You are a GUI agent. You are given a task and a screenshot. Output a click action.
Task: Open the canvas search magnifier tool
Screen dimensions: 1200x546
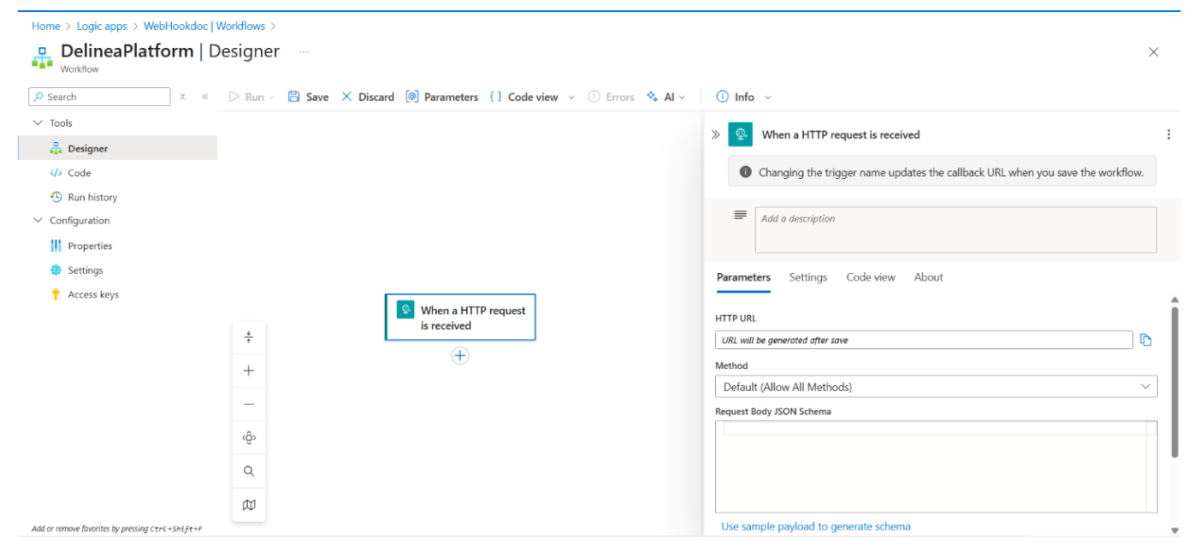[249, 471]
